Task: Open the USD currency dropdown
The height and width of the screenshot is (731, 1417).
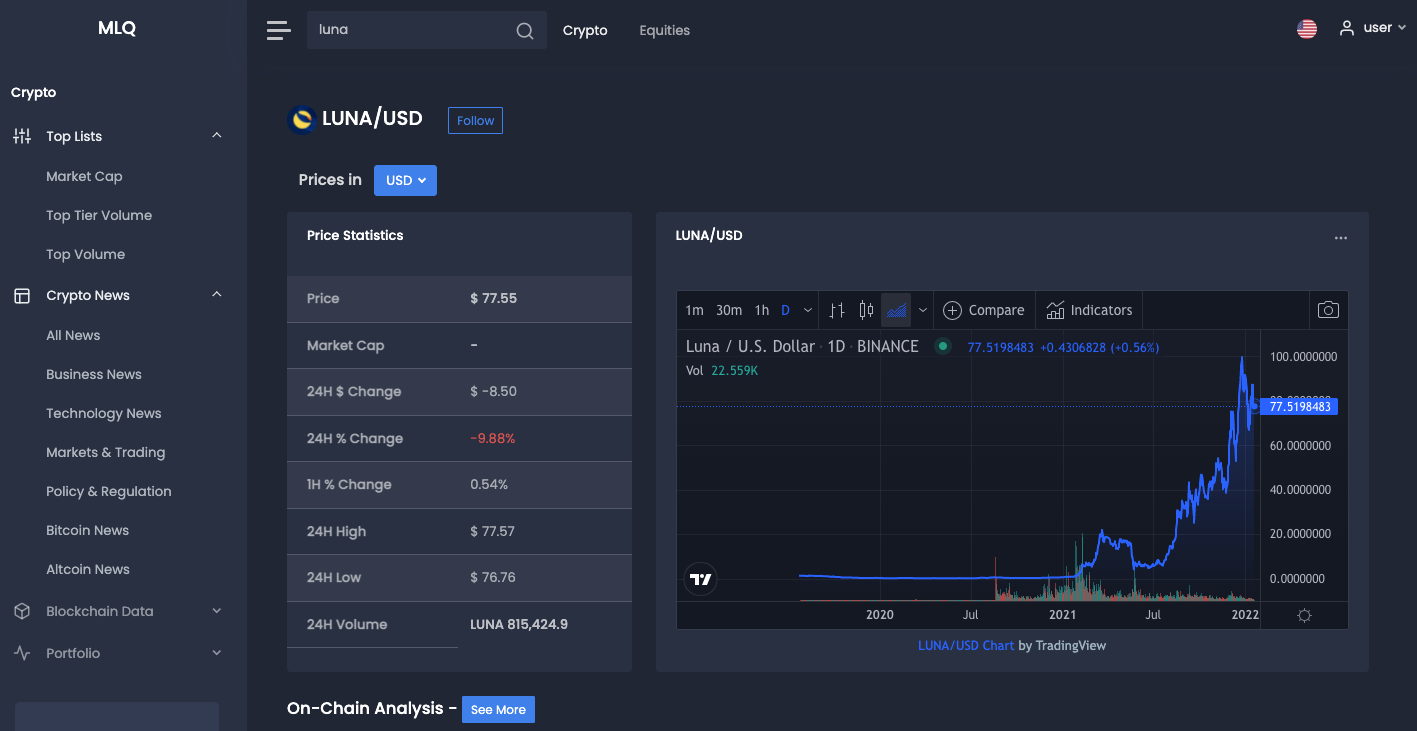Action: pos(405,180)
